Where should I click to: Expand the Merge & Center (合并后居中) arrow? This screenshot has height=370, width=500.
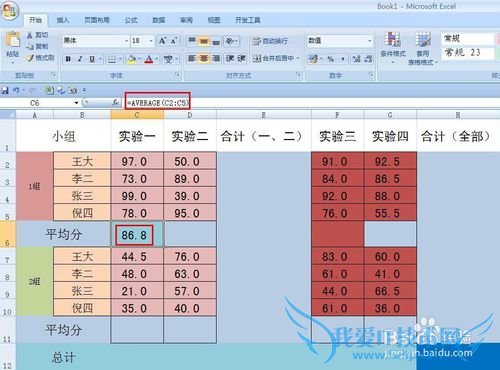(x=298, y=59)
